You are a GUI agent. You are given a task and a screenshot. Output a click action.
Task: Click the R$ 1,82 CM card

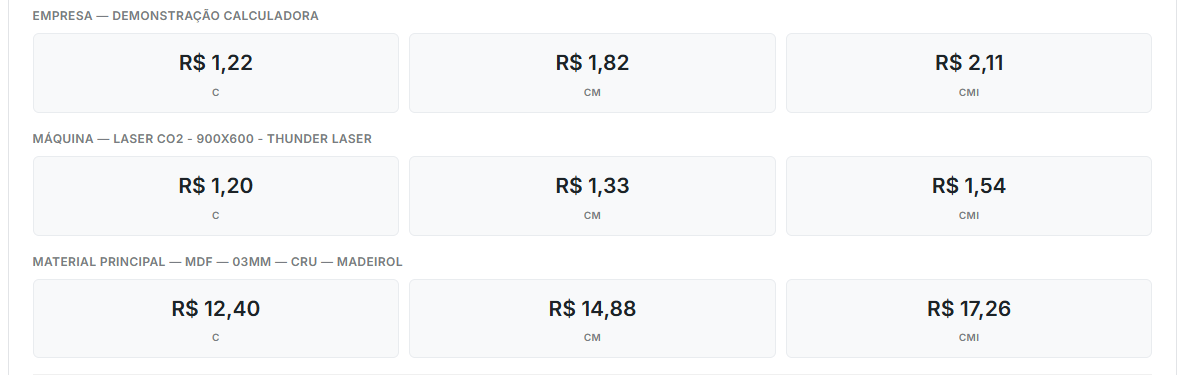[592, 73]
